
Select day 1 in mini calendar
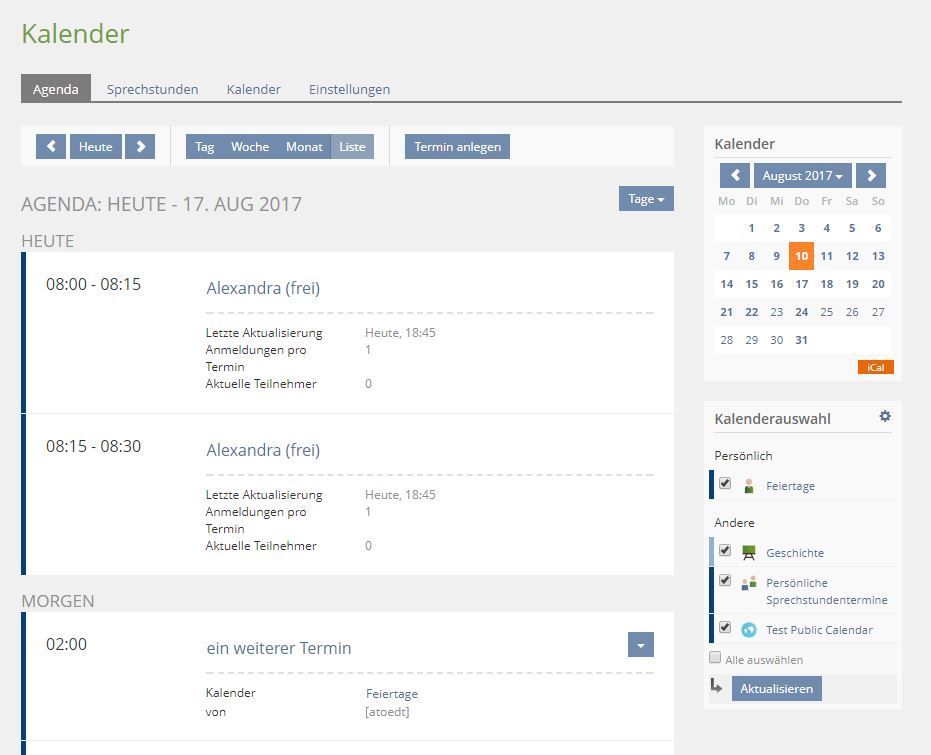pos(752,228)
